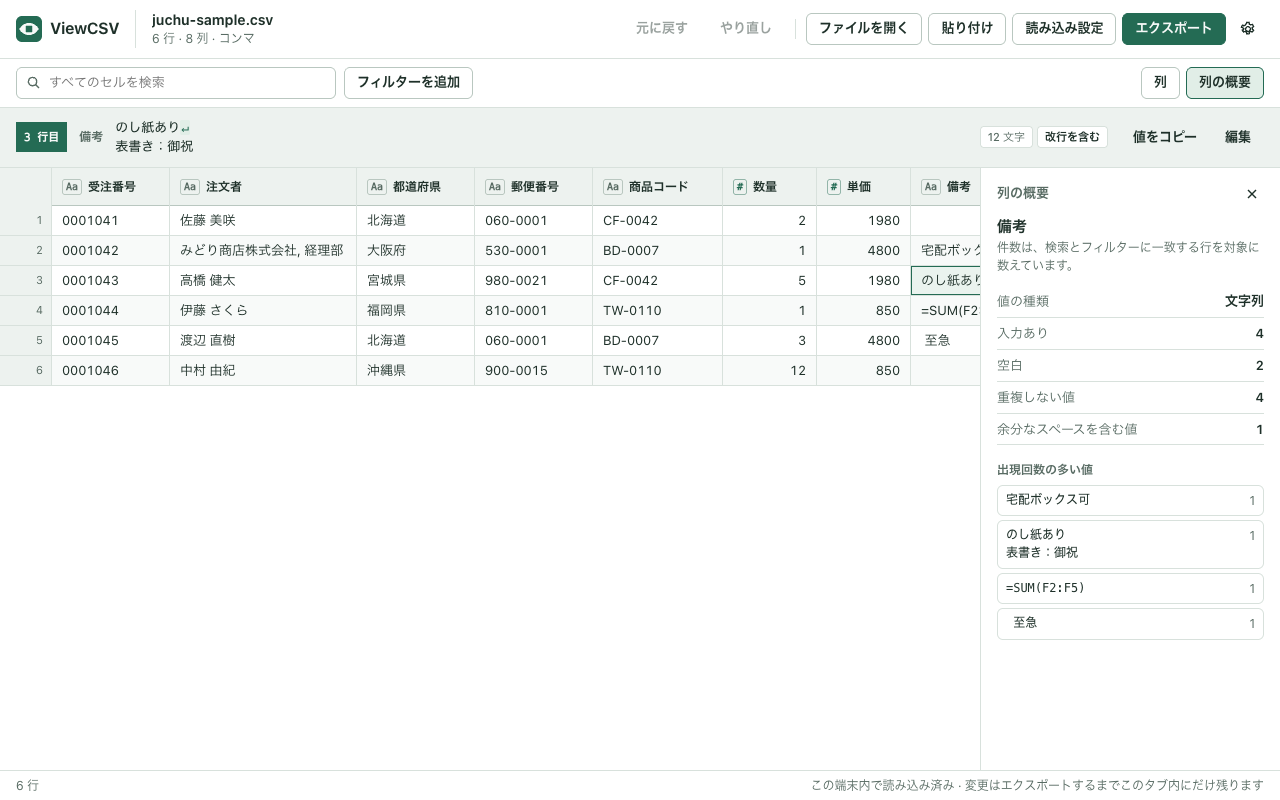Click the 貼り付け button

[967, 29]
